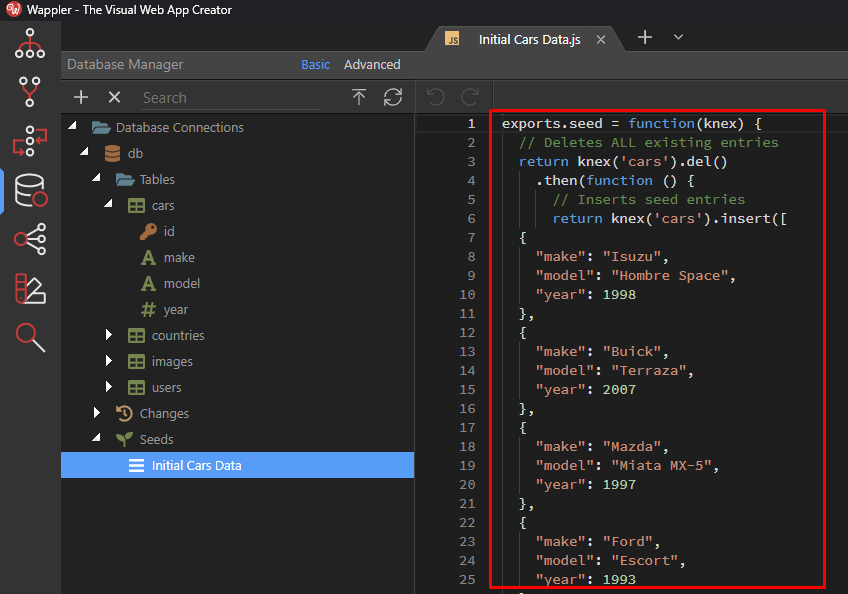The width and height of the screenshot is (848, 594).
Task: Click the redo icon in editor toolbar
Action: (470, 97)
